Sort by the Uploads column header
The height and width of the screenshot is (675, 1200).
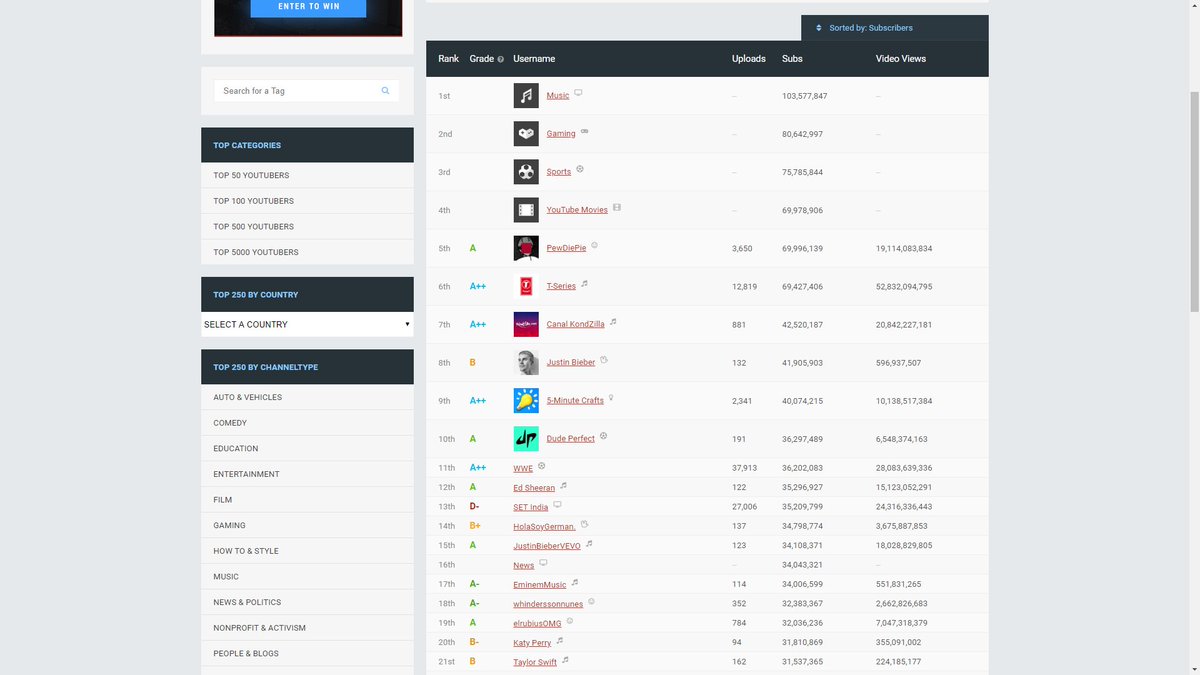pyautogui.click(x=749, y=59)
